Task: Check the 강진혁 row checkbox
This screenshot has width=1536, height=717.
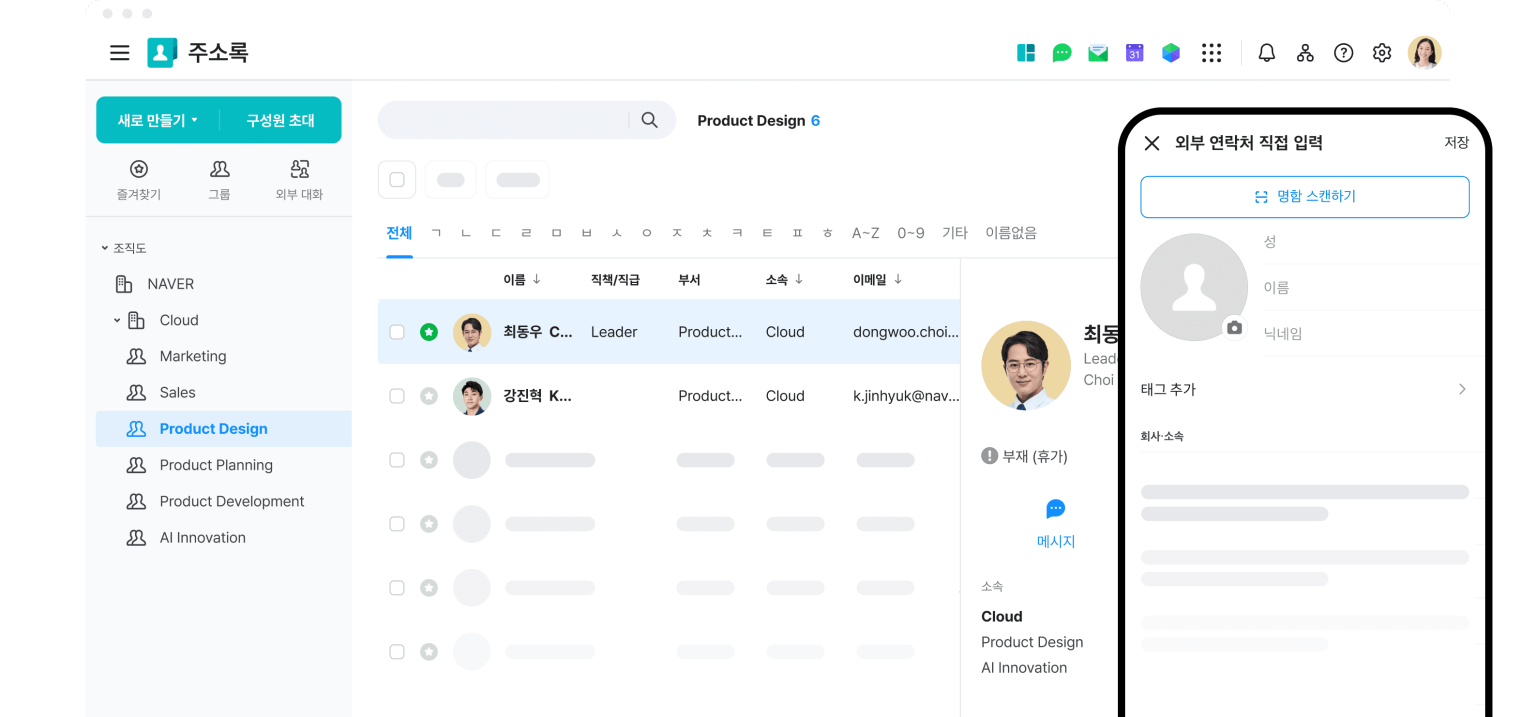Action: (x=397, y=396)
